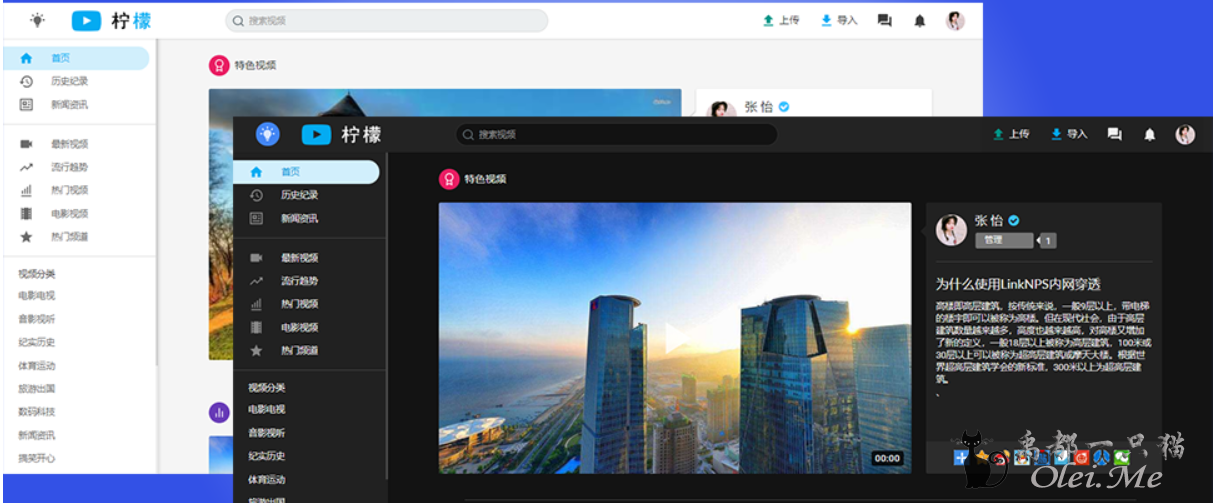
Task: Click 导入 import in the light window header
Action: pyautogui.click(x=839, y=20)
